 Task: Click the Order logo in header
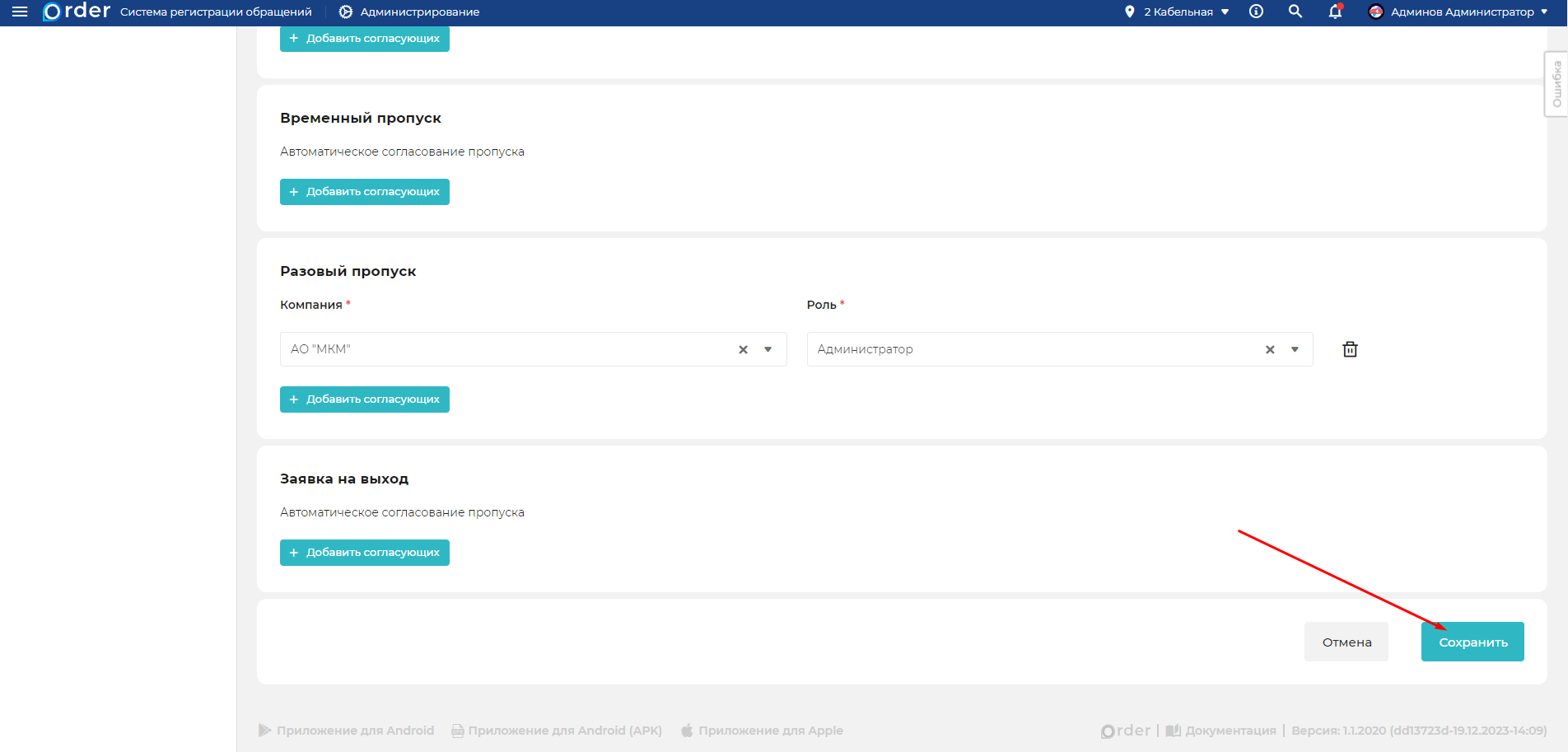pos(77,12)
